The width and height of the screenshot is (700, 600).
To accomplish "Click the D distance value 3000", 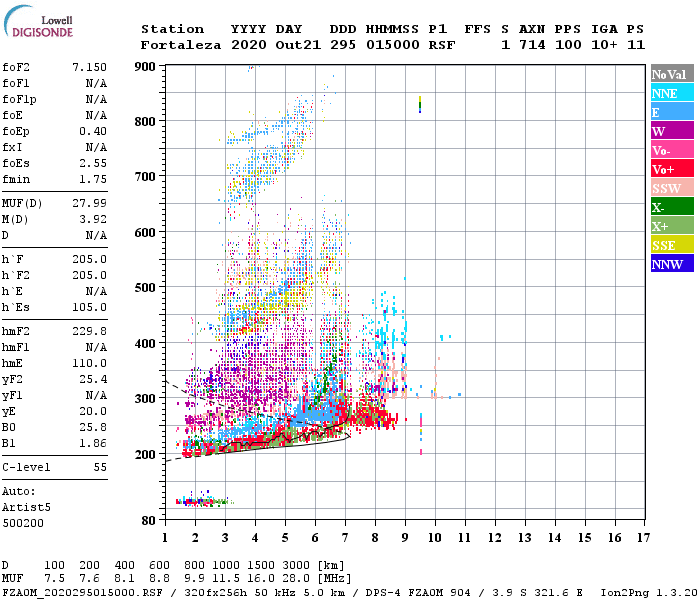I will (296, 566).
